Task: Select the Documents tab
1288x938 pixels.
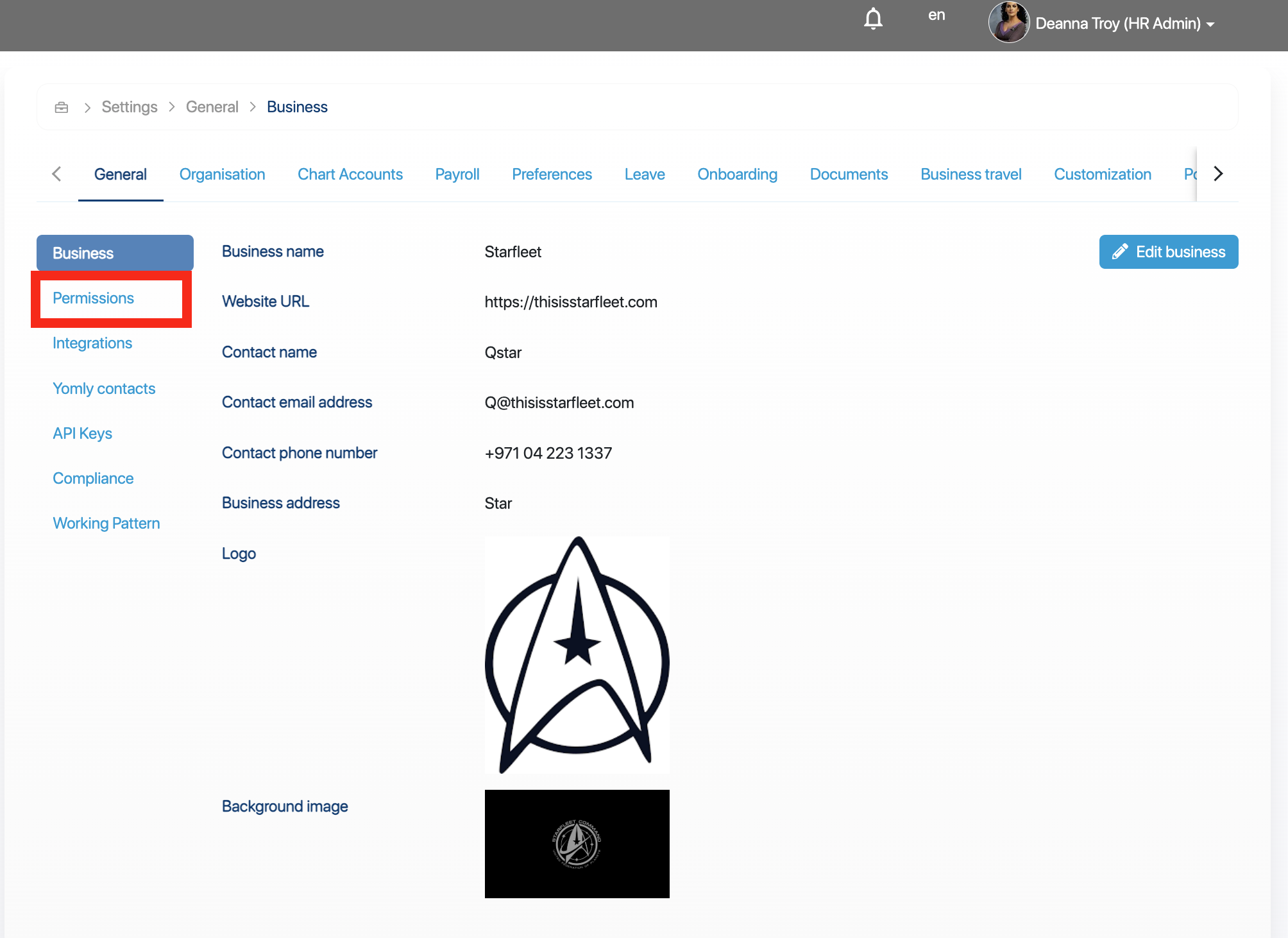Action: pyautogui.click(x=849, y=175)
